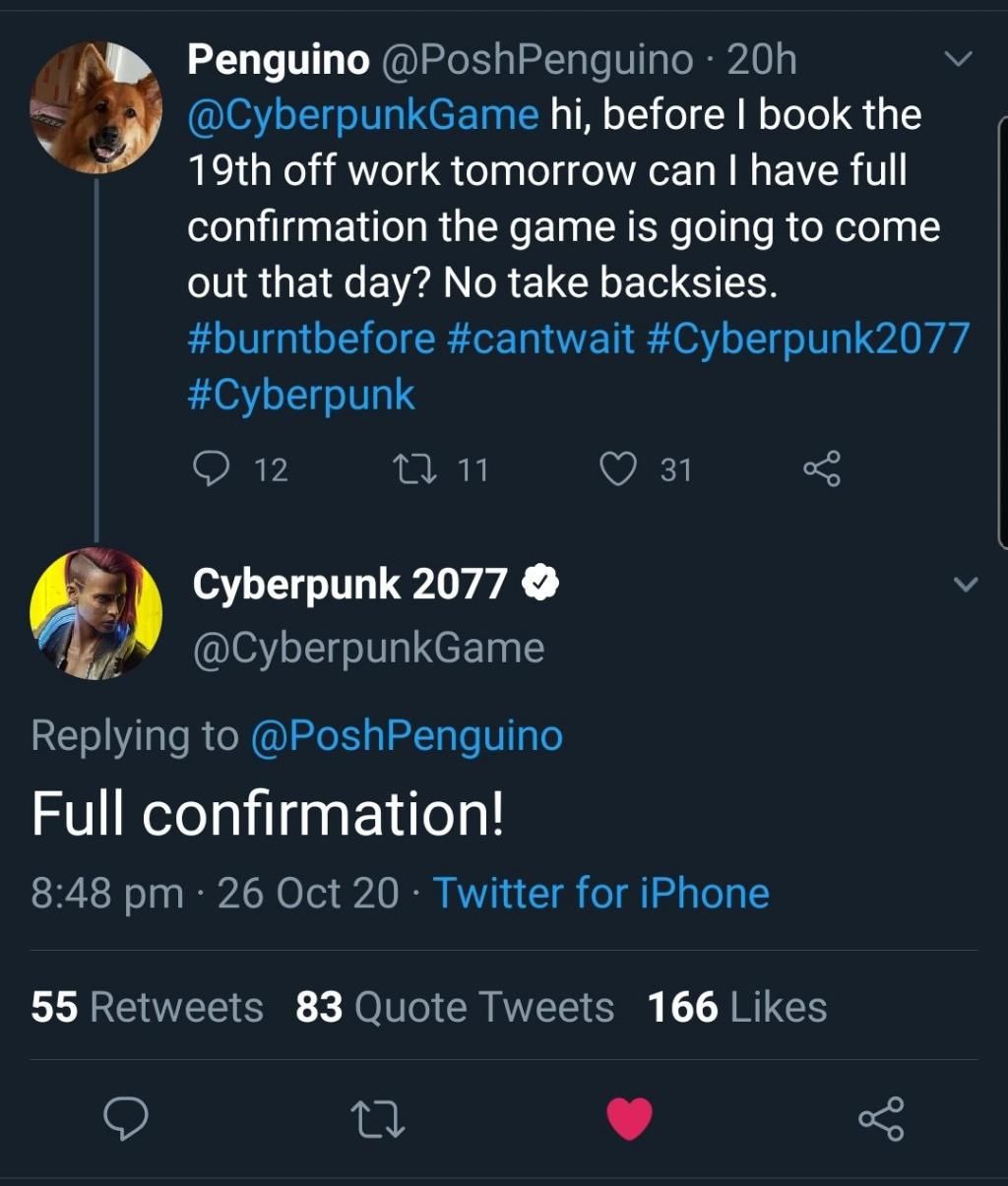Image resolution: width=1008 pixels, height=1186 pixels.
Task: Show the 166 Likes list
Action: (x=737, y=1007)
